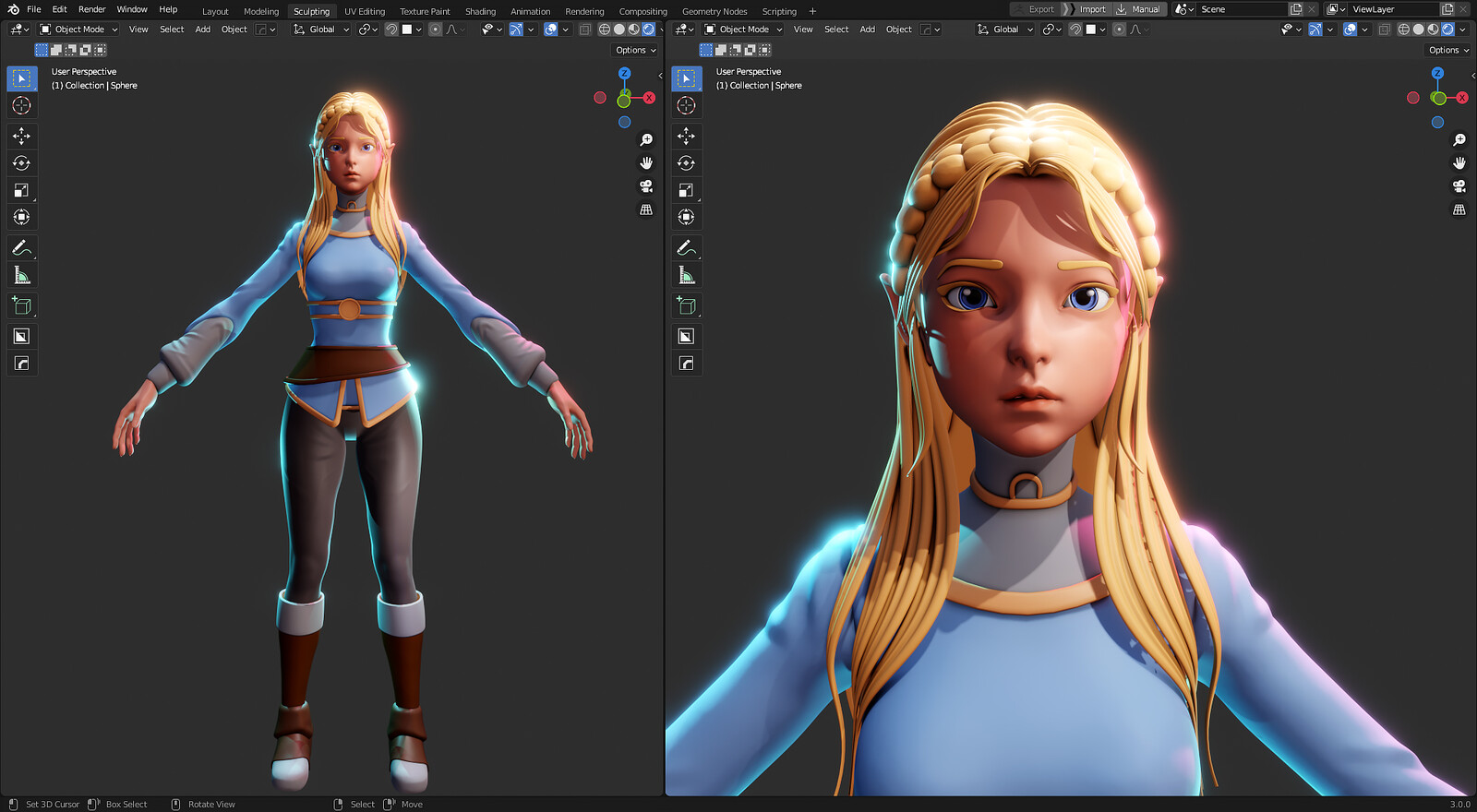Open Add menu in left viewport header
1477x812 pixels.
click(x=203, y=30)
